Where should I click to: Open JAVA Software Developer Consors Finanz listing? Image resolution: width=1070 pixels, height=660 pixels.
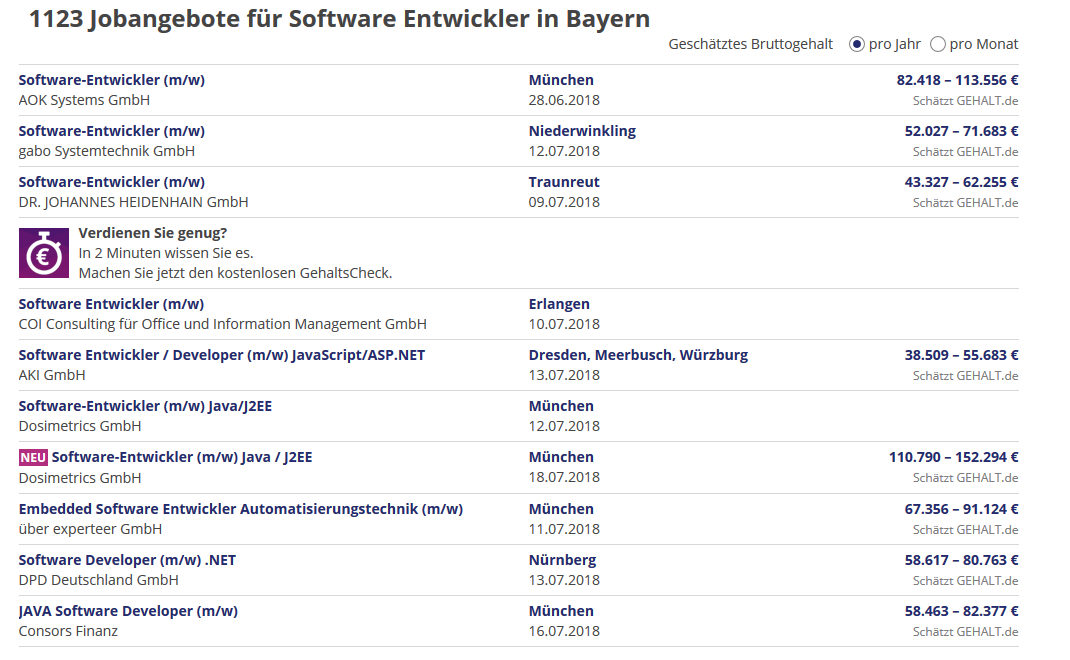coord(128,612)
